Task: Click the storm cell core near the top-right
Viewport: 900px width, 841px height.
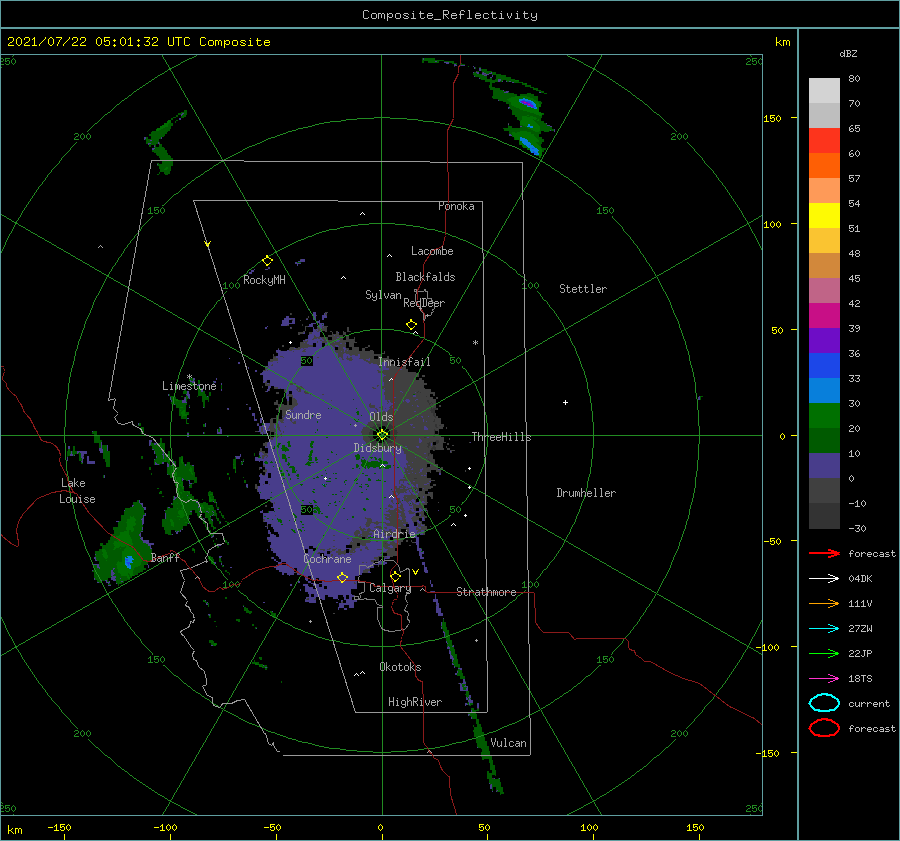Action: [527, 103]
